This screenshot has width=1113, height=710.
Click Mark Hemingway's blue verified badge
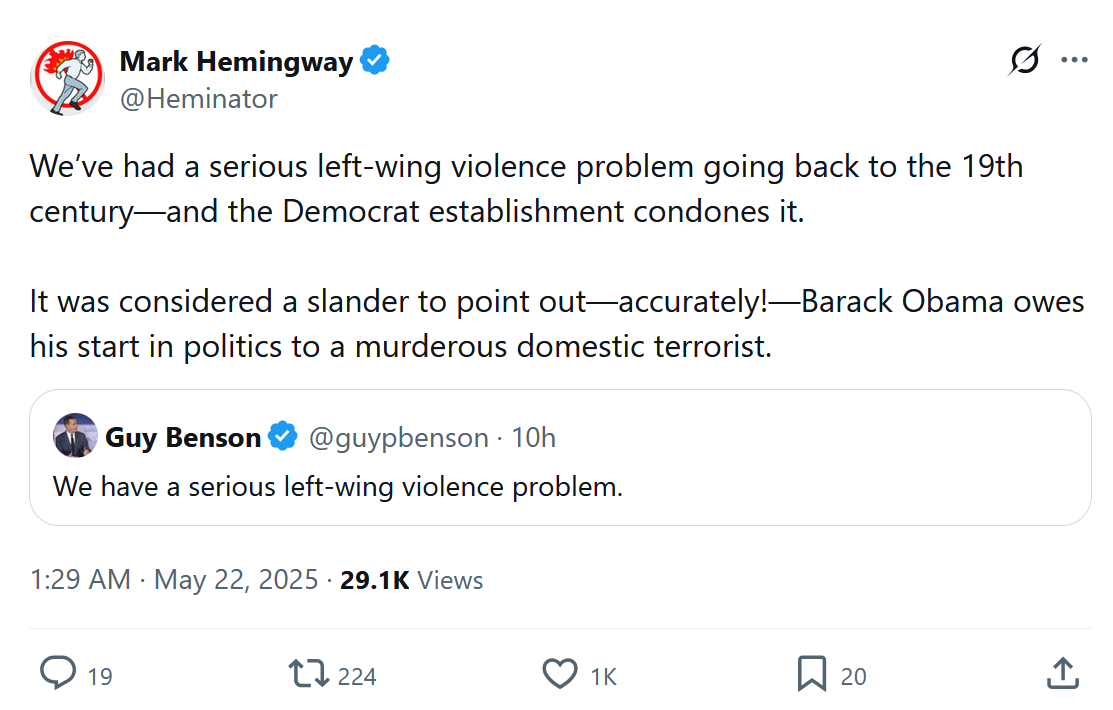click(375, 61)
